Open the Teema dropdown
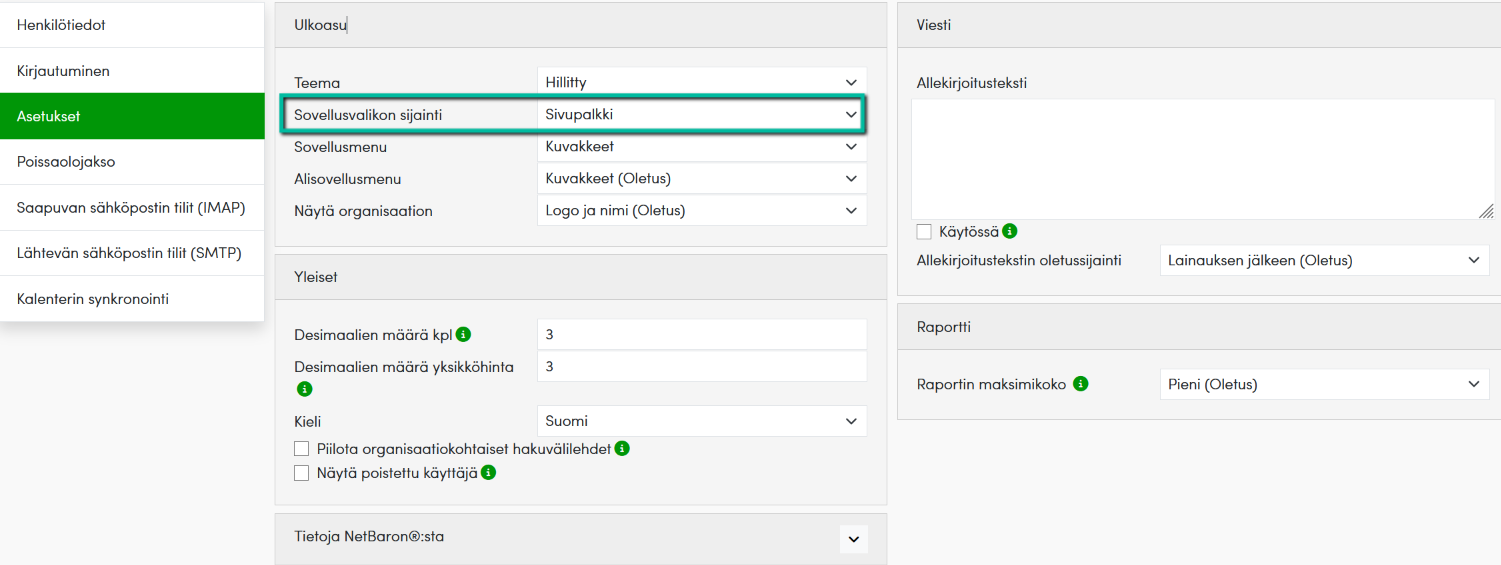Screen dimensions: 1501x565 tap(701, 82)
